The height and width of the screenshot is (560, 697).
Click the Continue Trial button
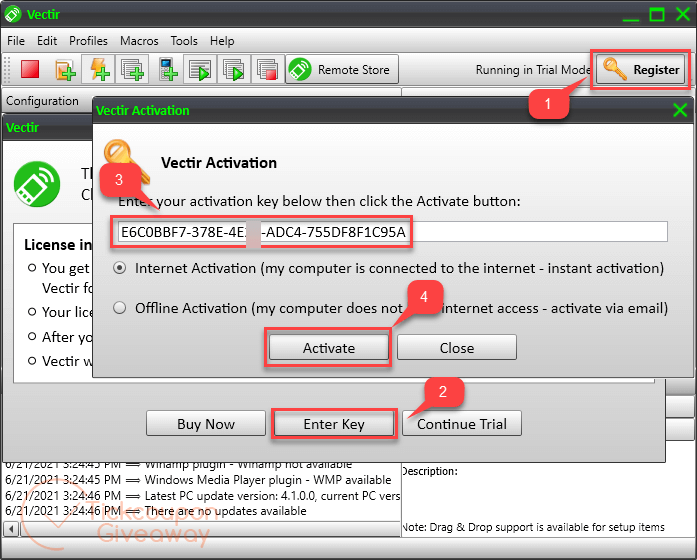tap(462, 424)
